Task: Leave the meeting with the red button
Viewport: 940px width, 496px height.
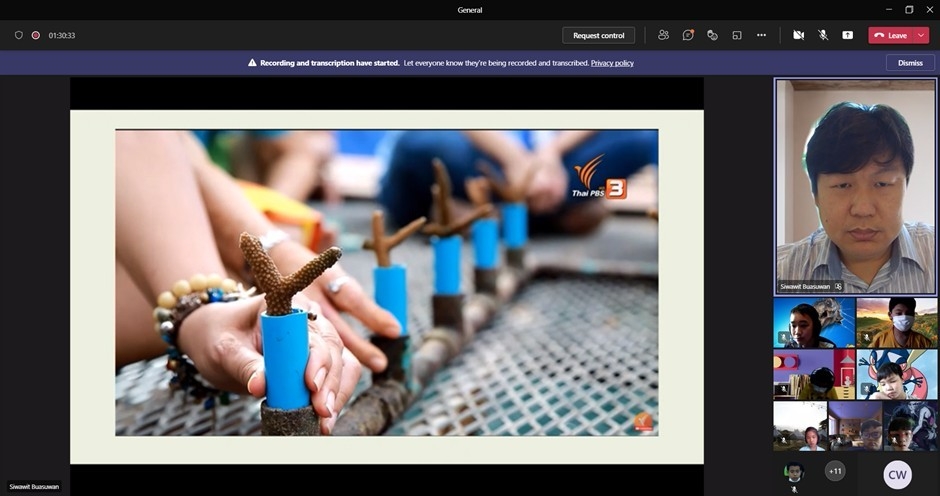Action: coord(891,35)
